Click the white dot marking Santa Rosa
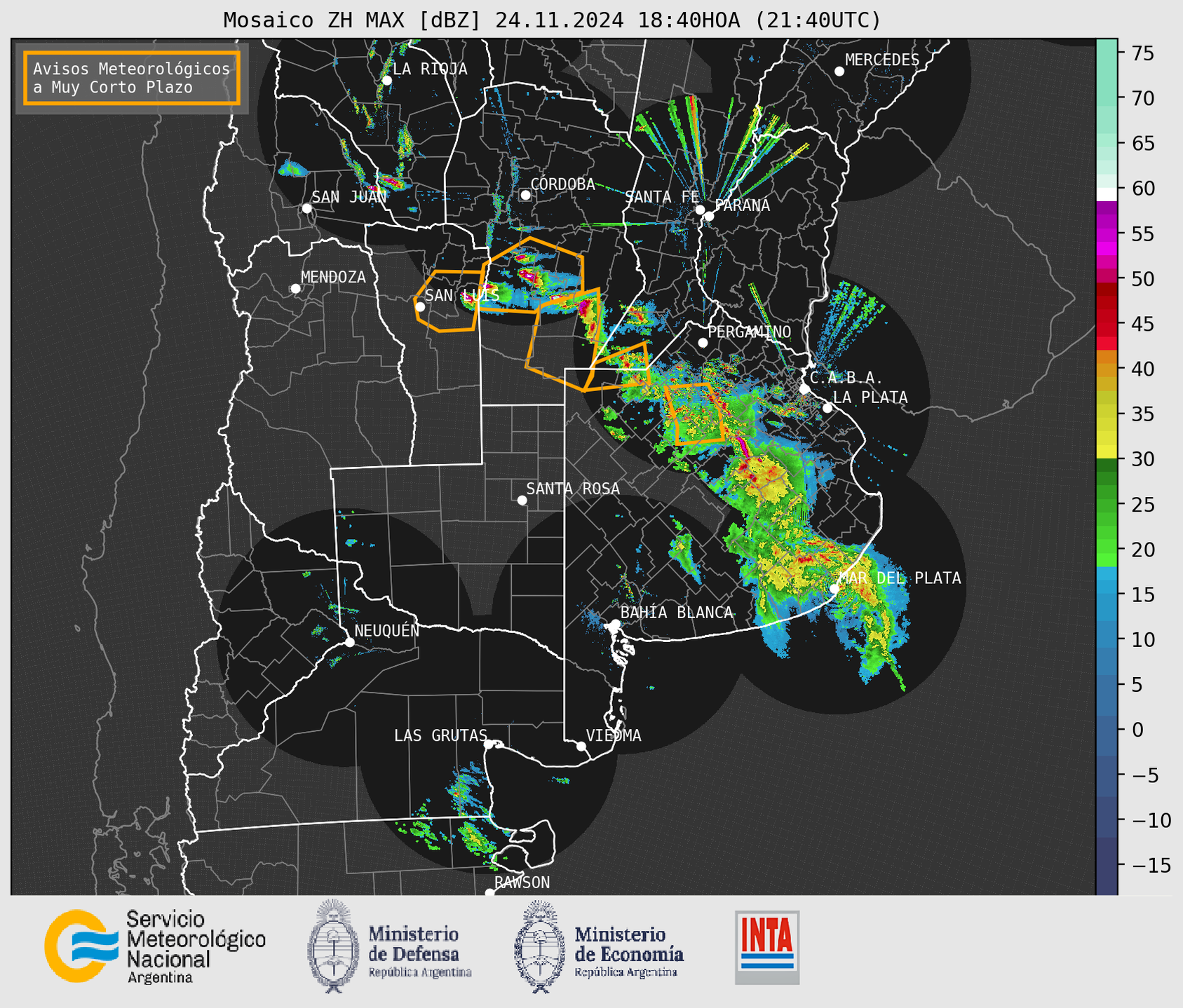This screenshot has height=1008, width=1183. click(522, 500)
